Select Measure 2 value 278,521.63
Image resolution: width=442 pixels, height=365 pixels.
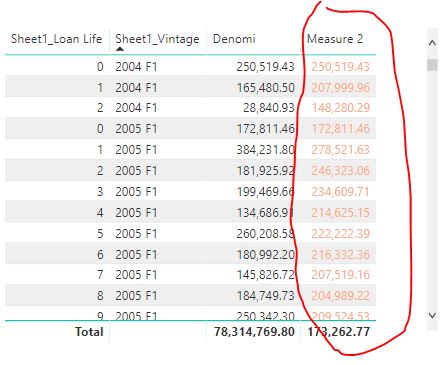tap(340, 150)
